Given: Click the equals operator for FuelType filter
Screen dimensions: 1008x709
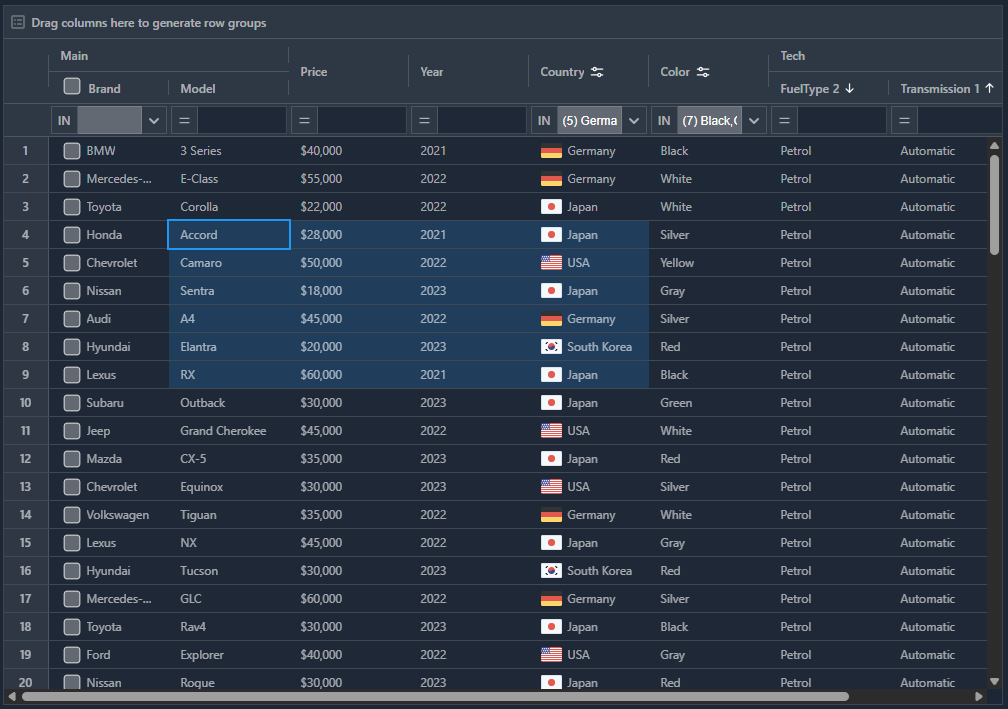Looking at the screenshot, I should click(784, 120).
